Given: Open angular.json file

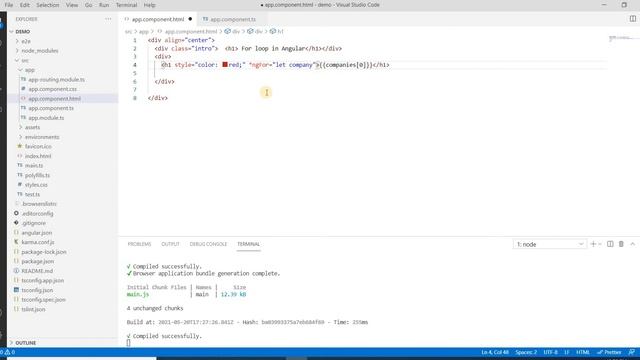Looking at the screenshot, I should click(37, 233).
